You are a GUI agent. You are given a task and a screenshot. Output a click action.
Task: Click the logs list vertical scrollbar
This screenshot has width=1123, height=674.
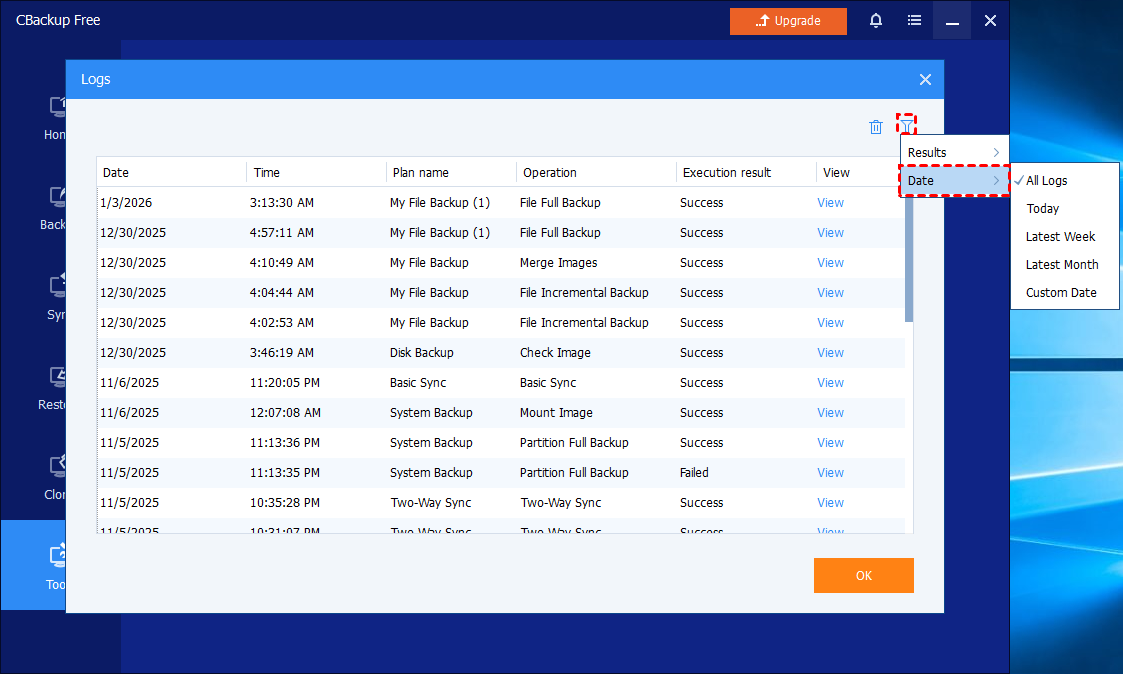tap(909, 260)
